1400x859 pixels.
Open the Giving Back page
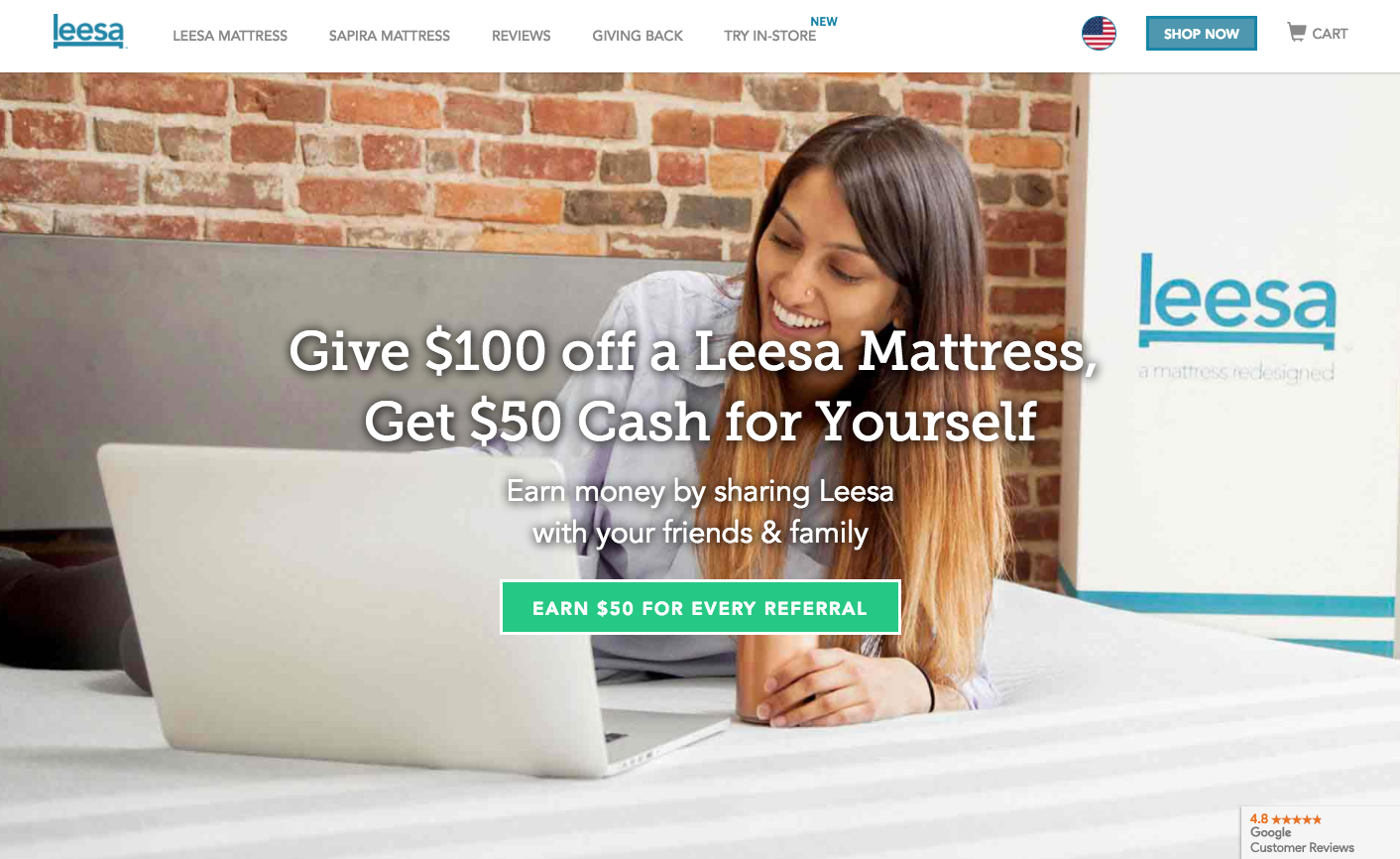(638, 36)
